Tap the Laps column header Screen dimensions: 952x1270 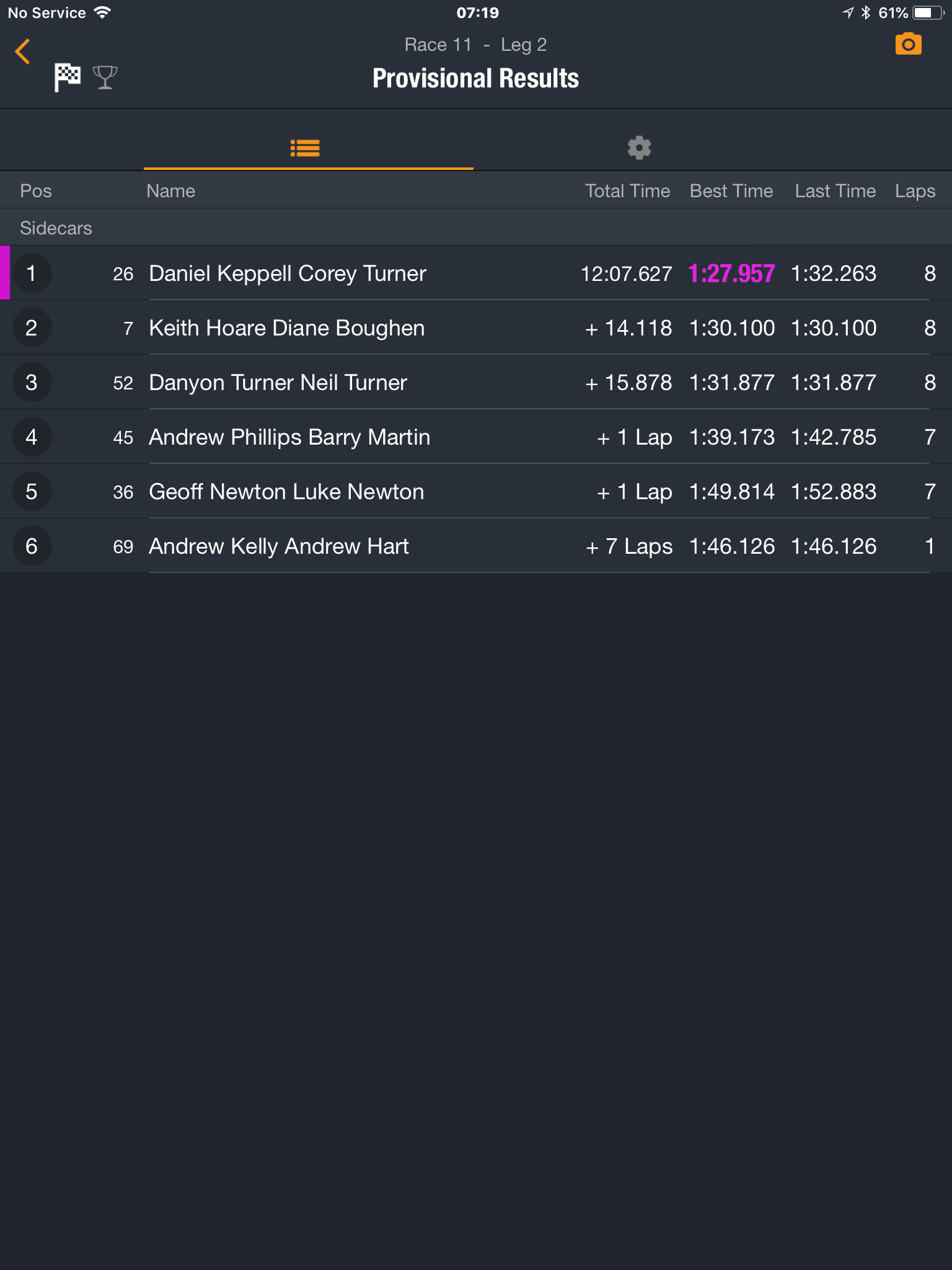coord(915,191)
